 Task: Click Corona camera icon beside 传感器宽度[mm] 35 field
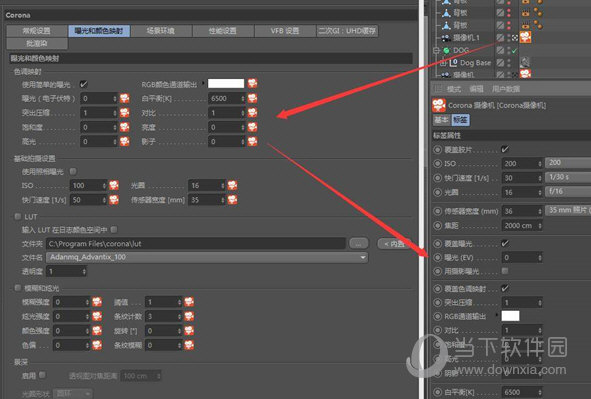coord(233,200)
